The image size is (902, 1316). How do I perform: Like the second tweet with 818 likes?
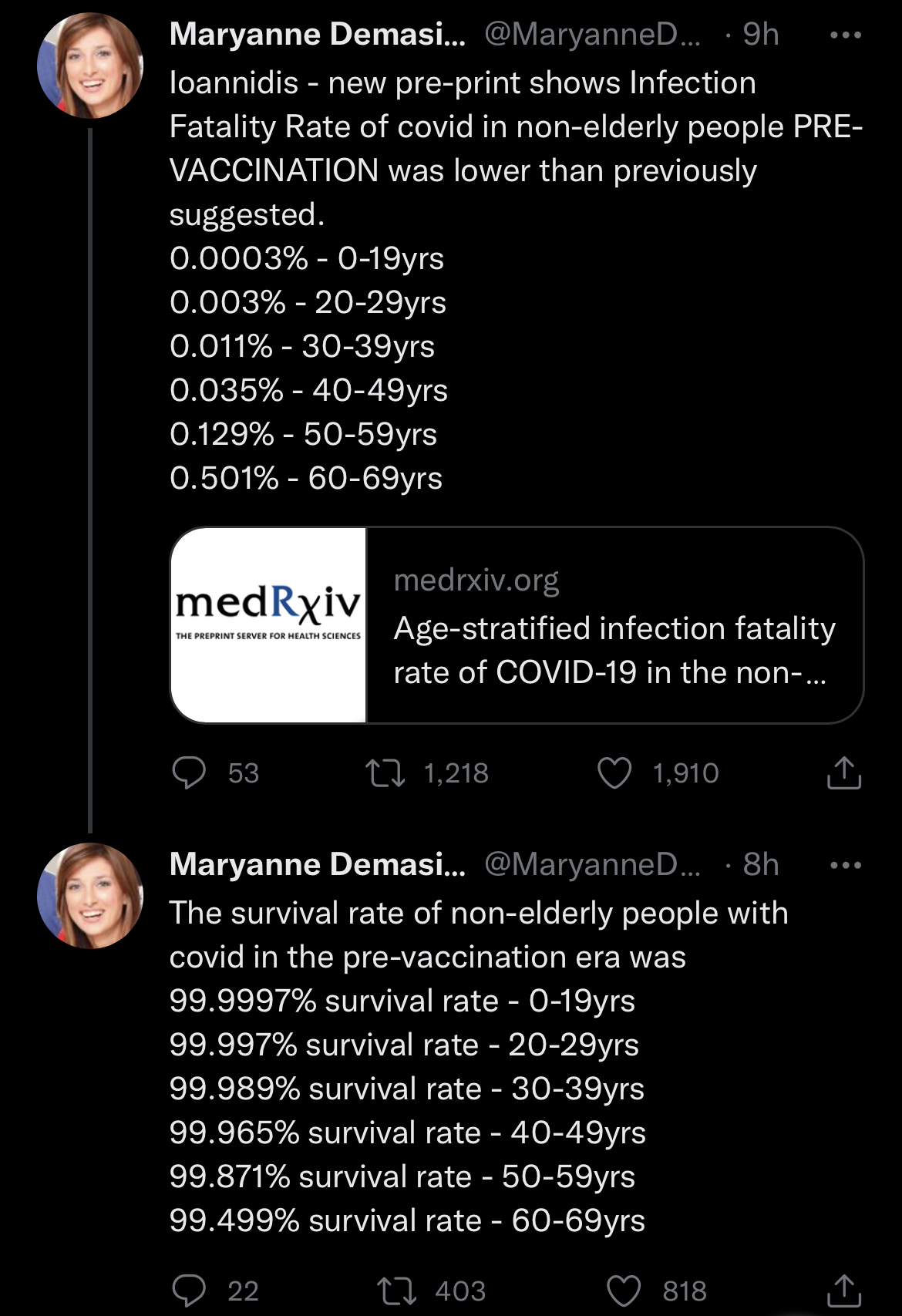(x=624, y=1291)
